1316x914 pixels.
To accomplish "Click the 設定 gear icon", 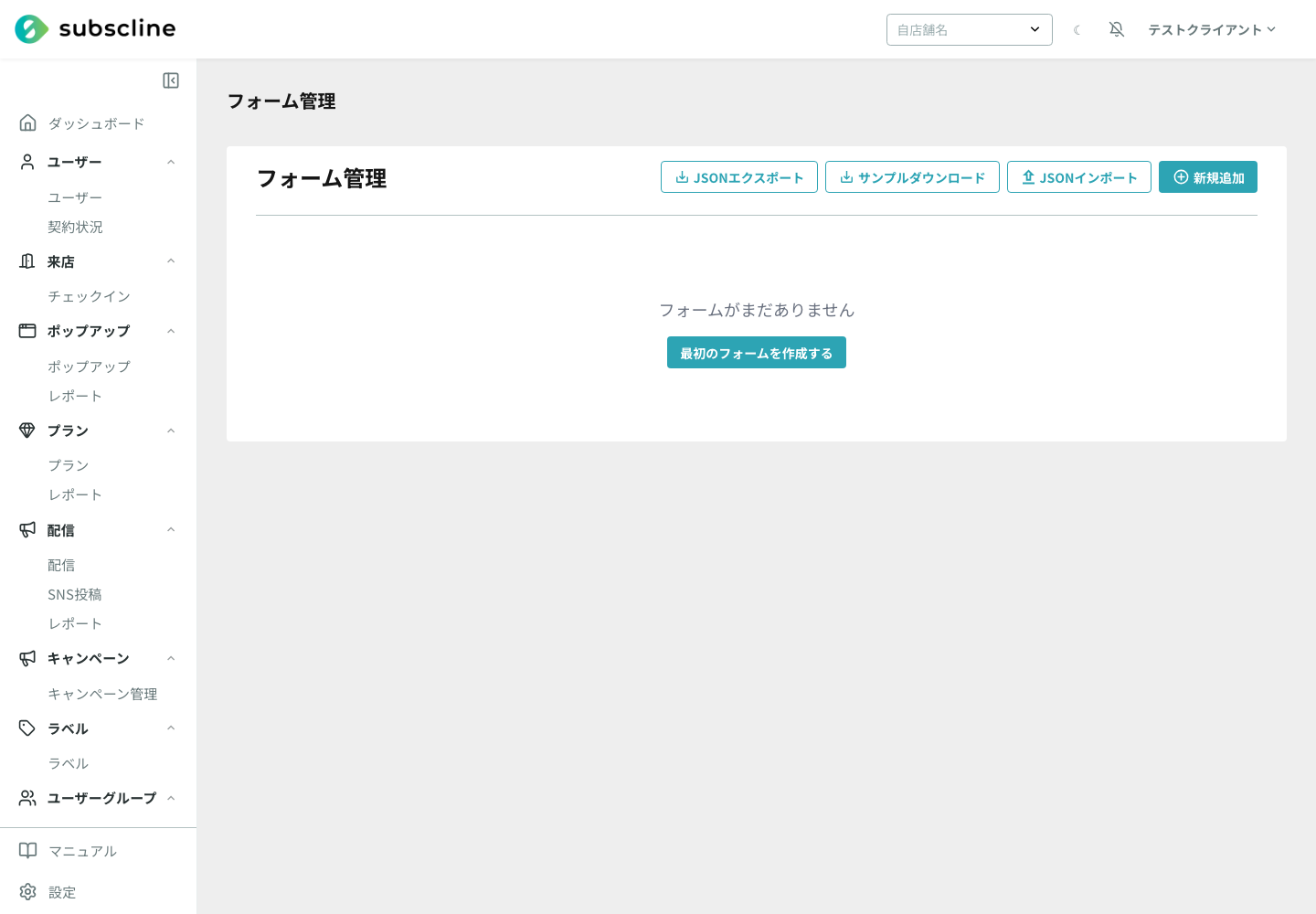I will coord(28,892).
